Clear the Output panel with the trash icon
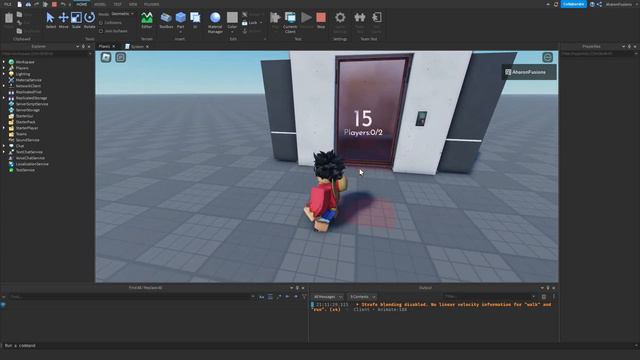This screenshot has width=640, height=360. [544, 297]
